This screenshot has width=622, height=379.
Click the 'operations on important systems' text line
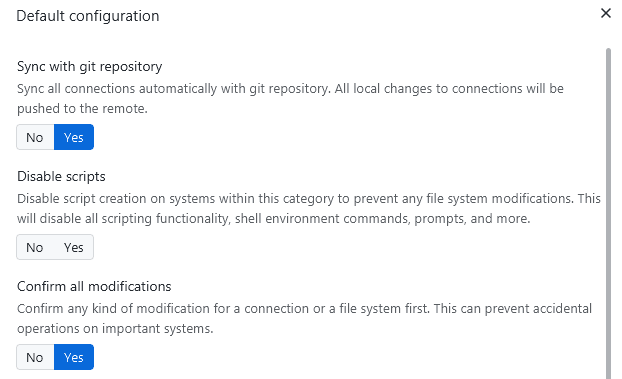coord(115,329)
